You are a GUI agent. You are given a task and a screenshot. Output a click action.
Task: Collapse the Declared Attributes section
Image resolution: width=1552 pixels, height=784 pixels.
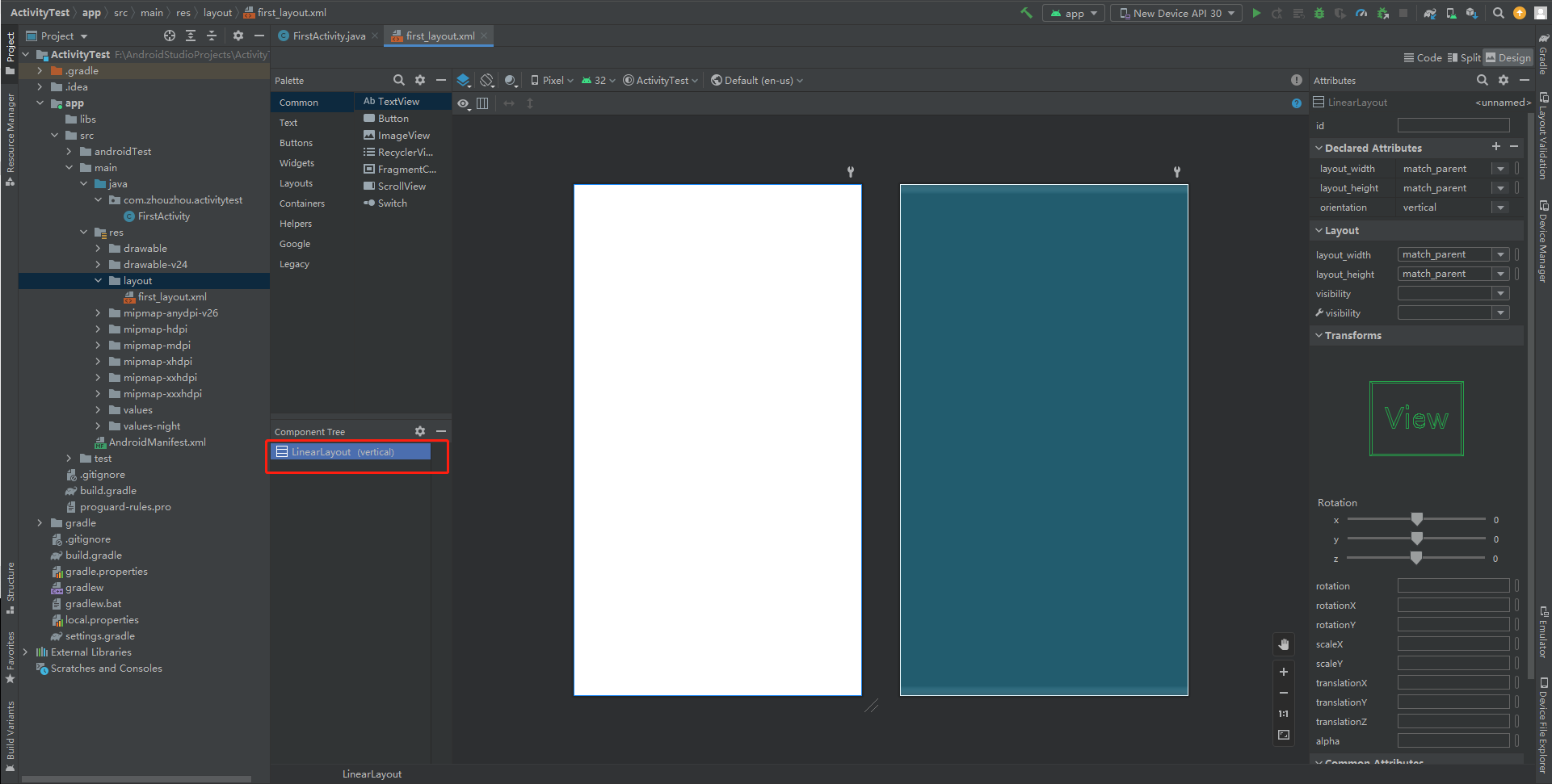coord(1319,148)
